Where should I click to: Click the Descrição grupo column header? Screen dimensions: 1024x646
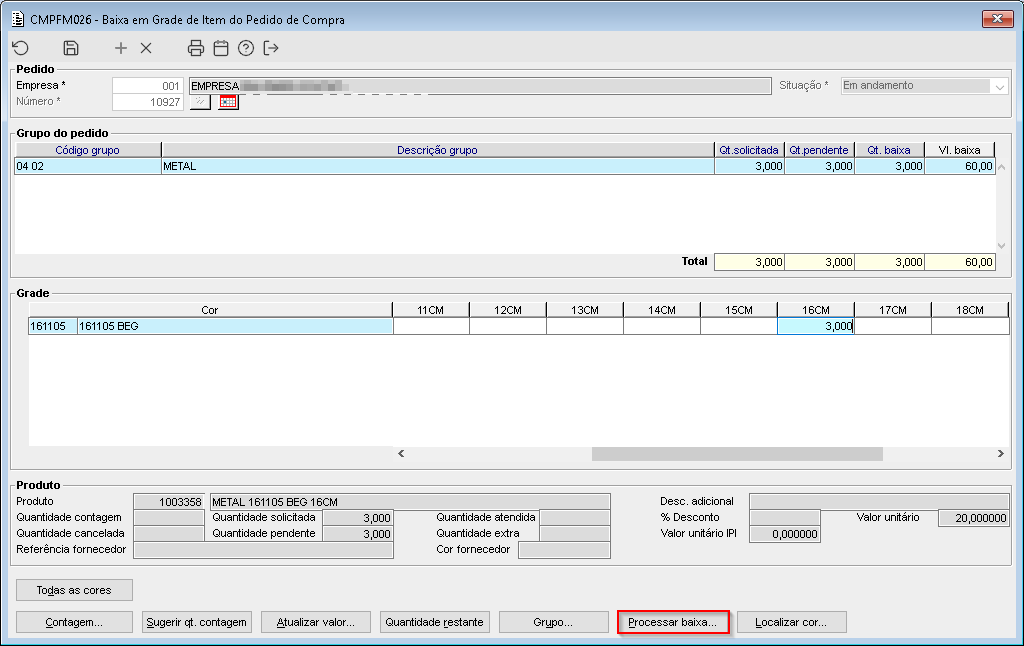[x=438, y=150]
